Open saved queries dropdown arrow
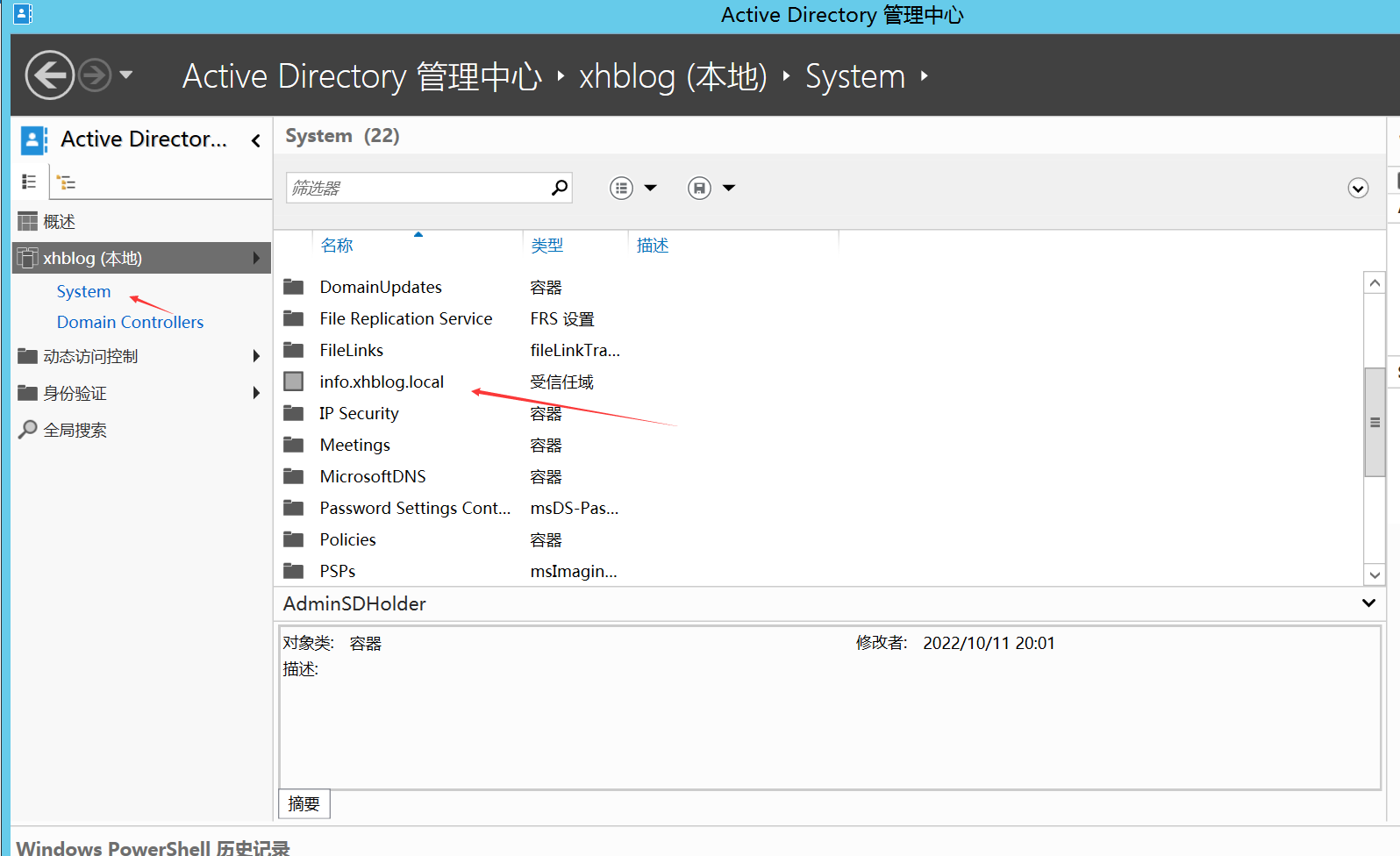The height and width of the screenshot is (856, 1400). pyautogui.click(x=729, y=188)
